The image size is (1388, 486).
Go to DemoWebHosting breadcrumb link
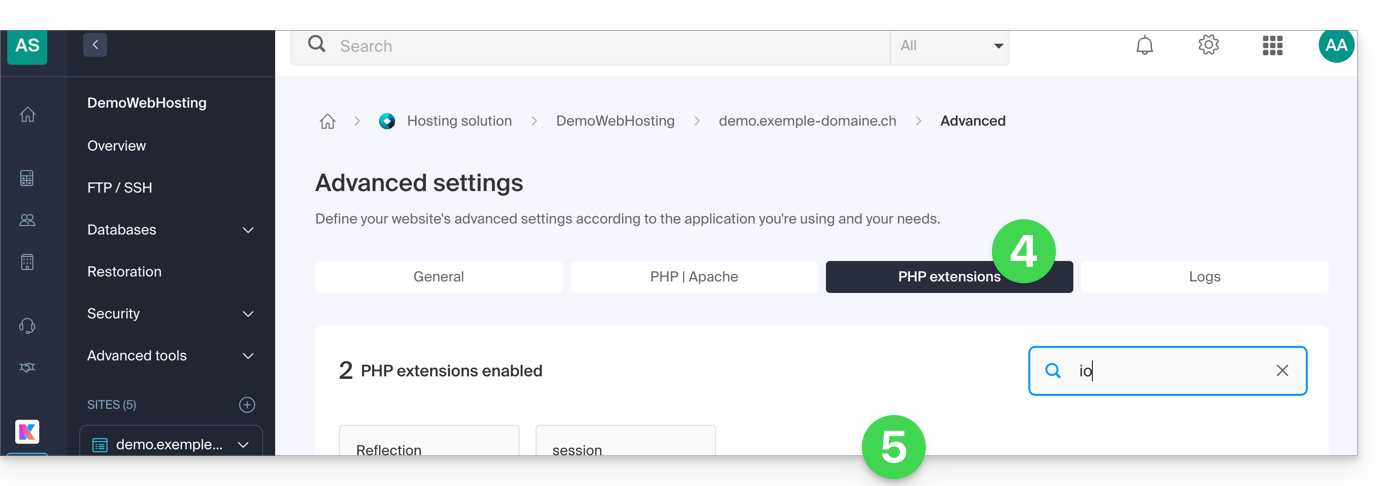click(x=615, y=121)
